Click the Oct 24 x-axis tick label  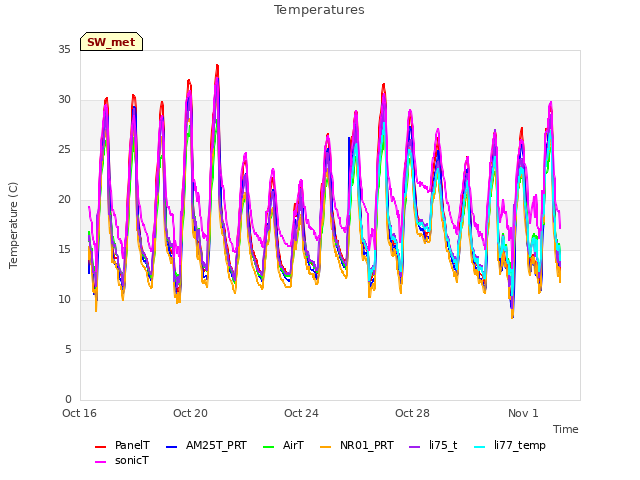tap(301, 413)
